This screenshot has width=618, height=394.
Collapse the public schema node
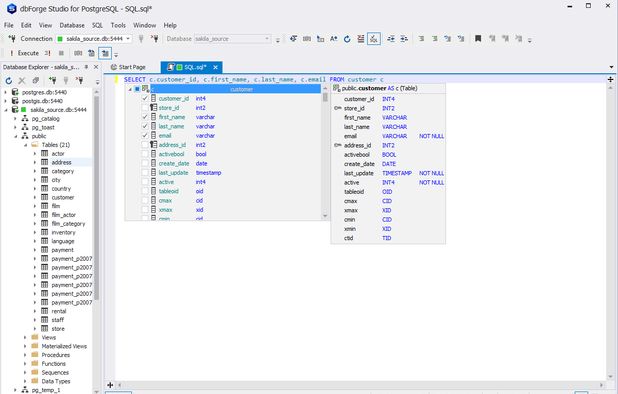(x=15, y=136)
